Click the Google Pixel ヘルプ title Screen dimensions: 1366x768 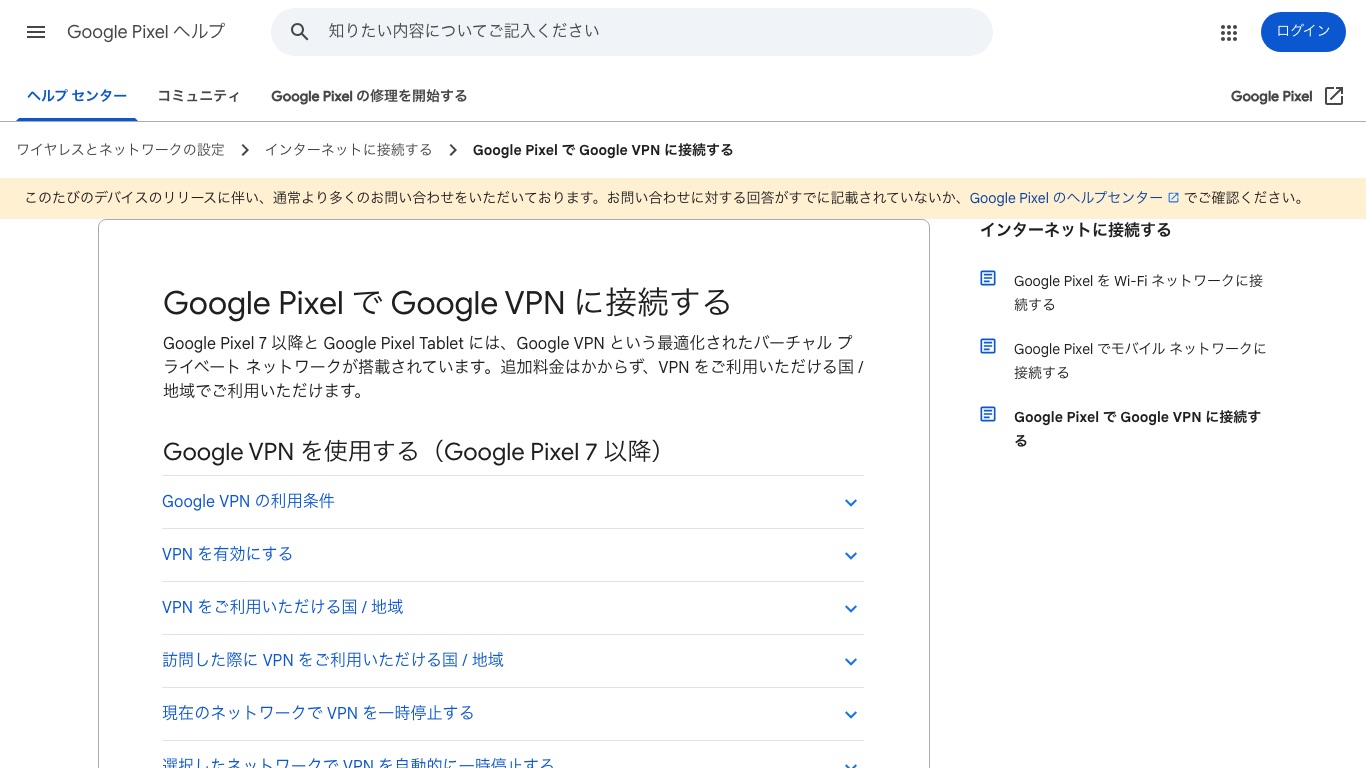pos(146,32)
